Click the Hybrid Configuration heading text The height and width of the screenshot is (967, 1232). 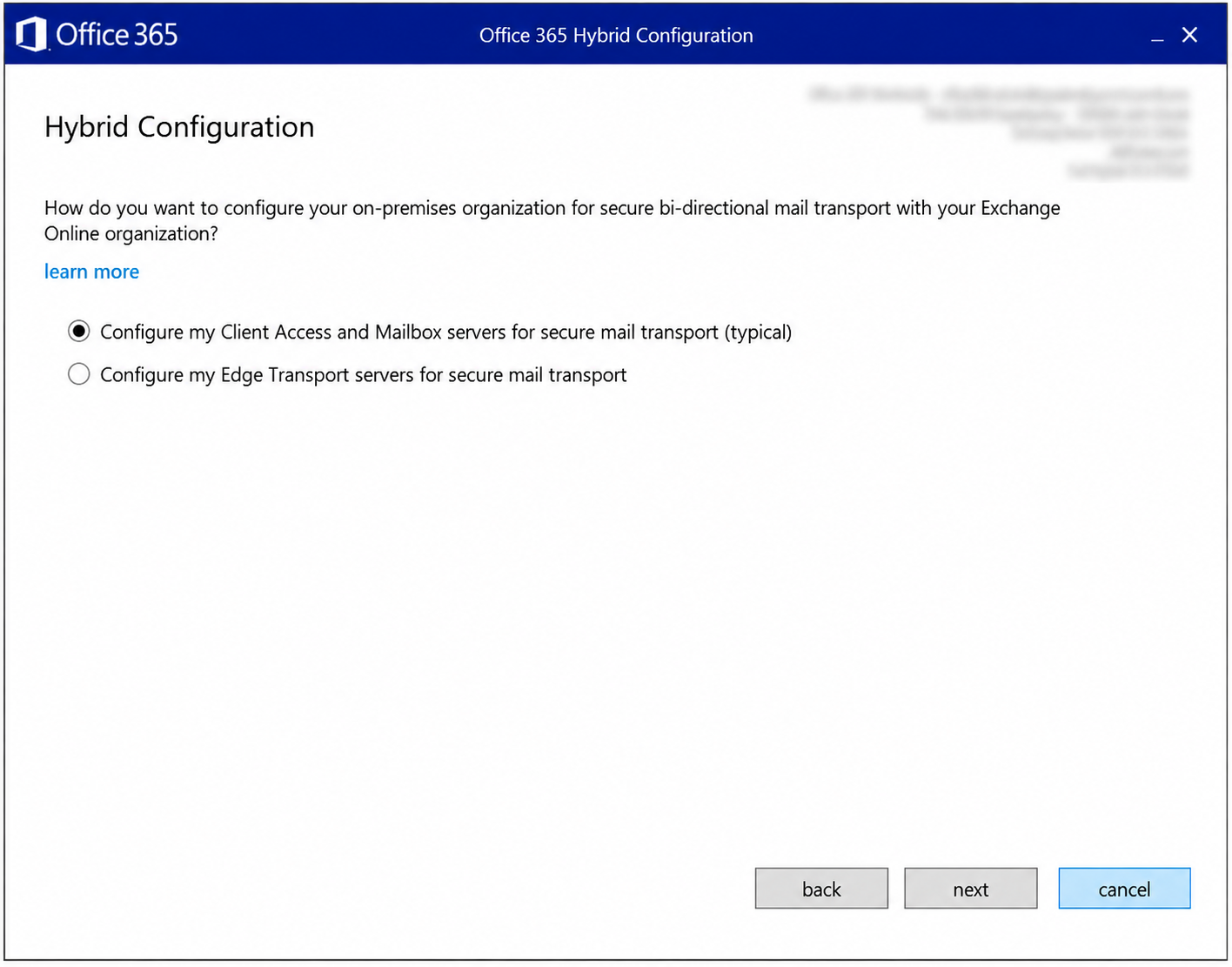pyautogui.click(x=179, y=127)
